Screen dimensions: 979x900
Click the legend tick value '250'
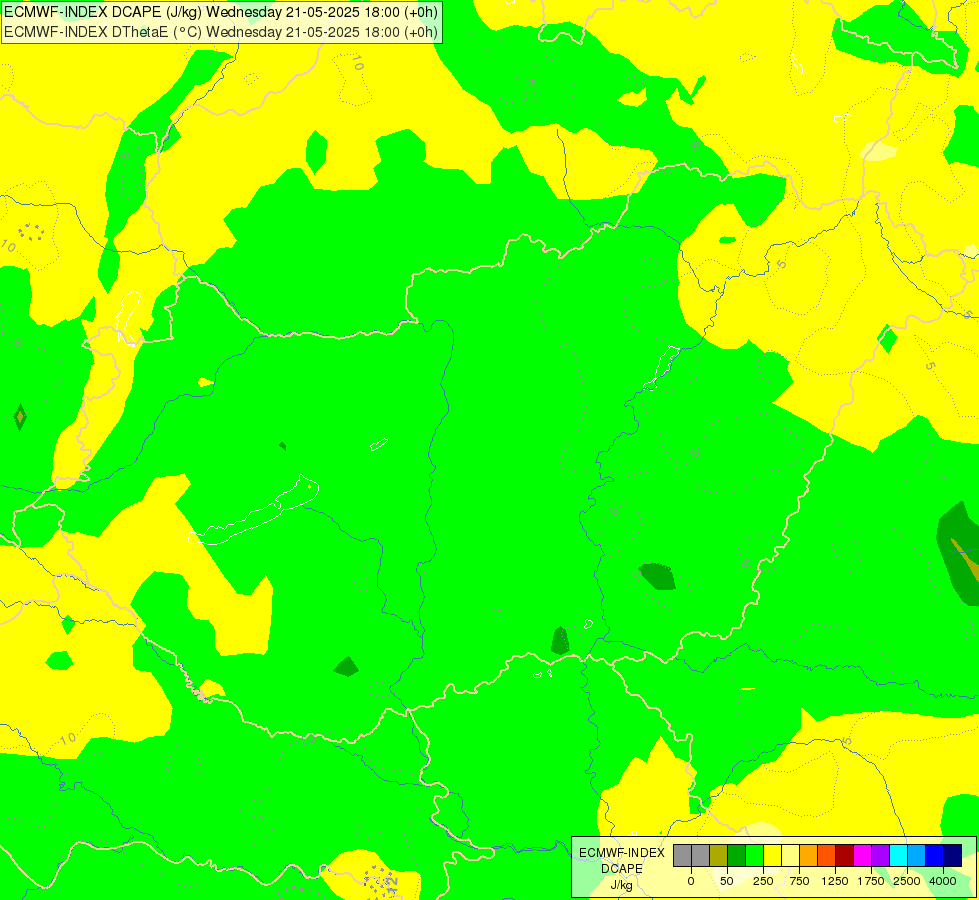763,881
